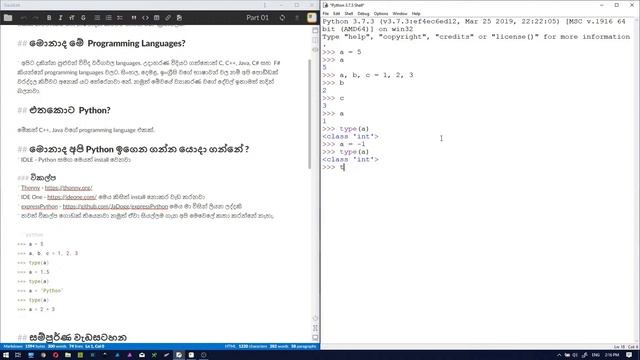Image resolution: width=640 pixels, height=360 pixels.
Task: Open the github.com/JaDogg/expressPython link
Action: 115,207
